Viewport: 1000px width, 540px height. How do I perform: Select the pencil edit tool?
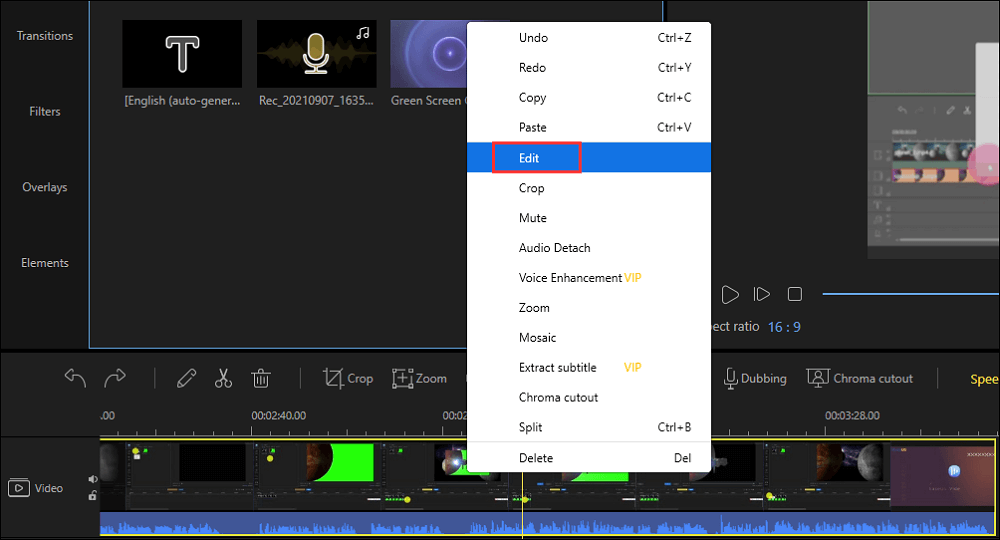(x=186, y=378)
